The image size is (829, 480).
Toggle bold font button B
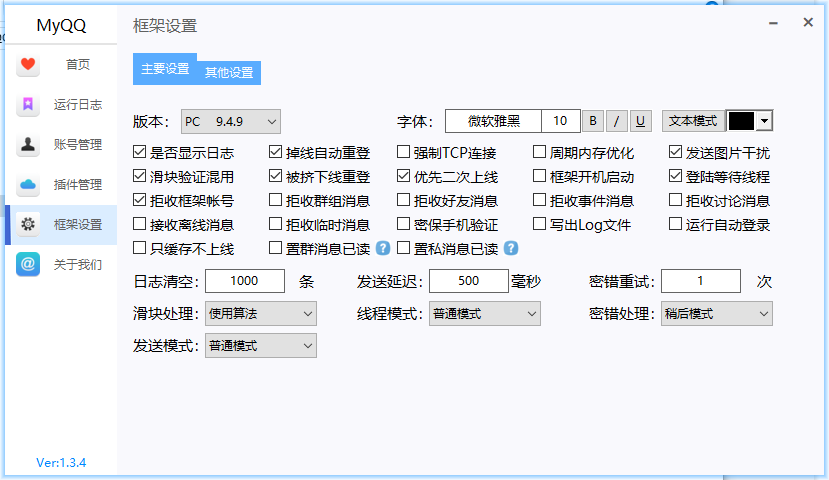593,121
